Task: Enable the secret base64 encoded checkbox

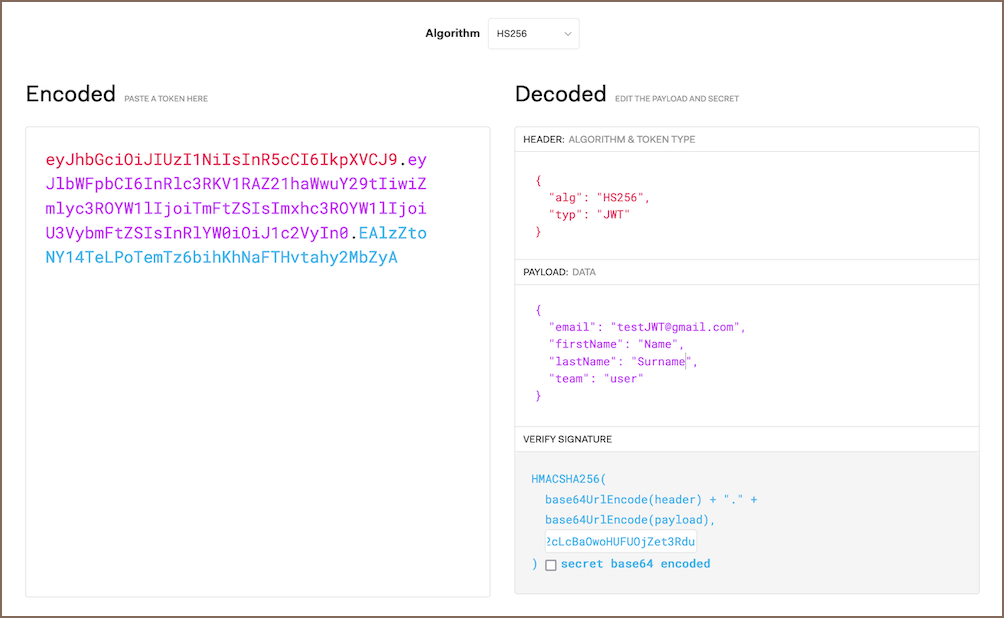Action: (551, 565)
